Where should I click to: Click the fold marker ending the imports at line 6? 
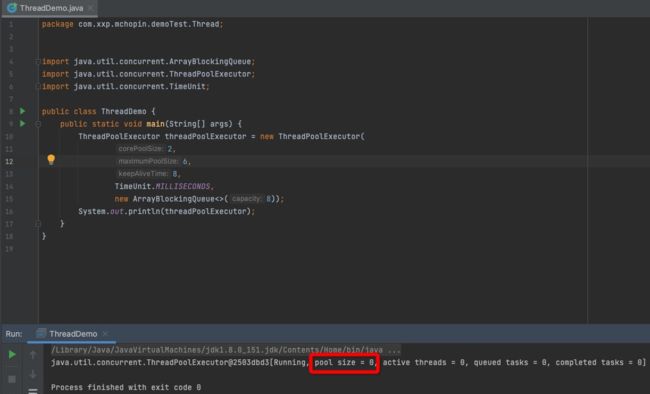coord(38,86)
